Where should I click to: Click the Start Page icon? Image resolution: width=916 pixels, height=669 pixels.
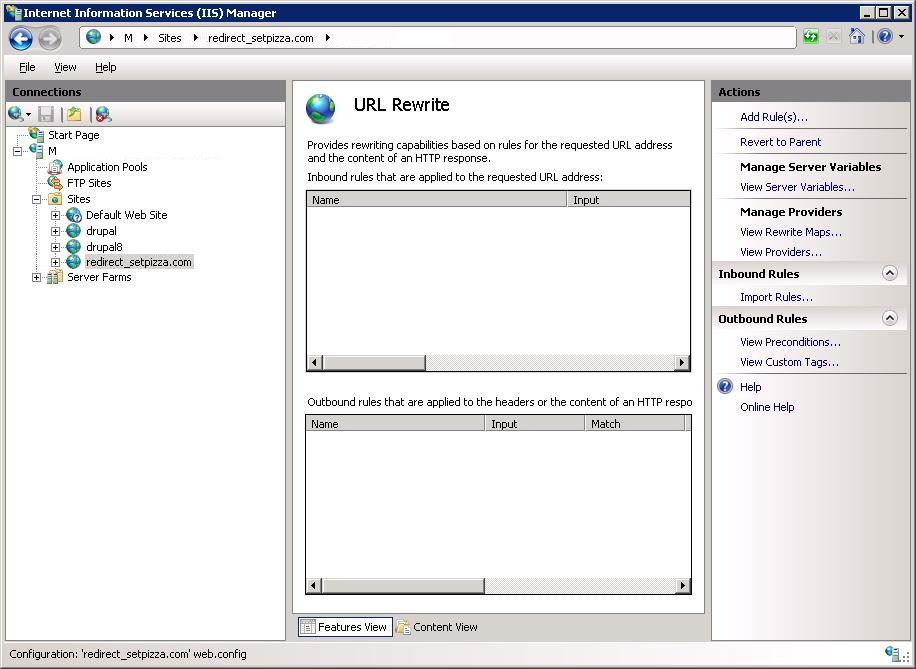pos(36,134)
